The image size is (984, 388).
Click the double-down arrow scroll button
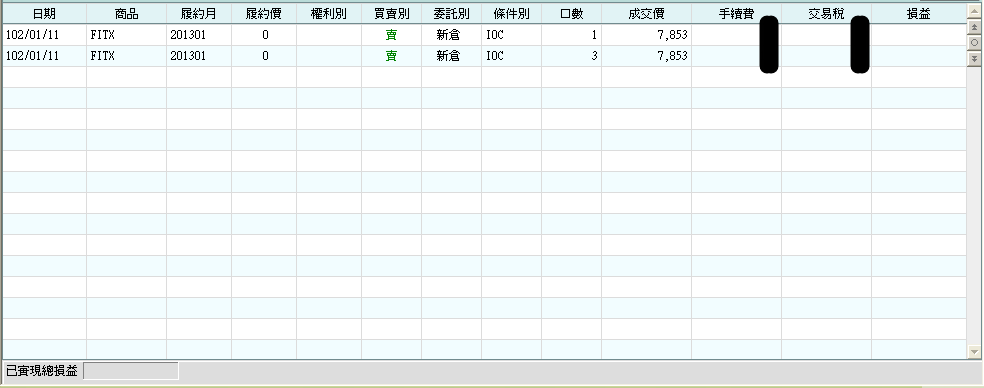(x=974, y=58)
